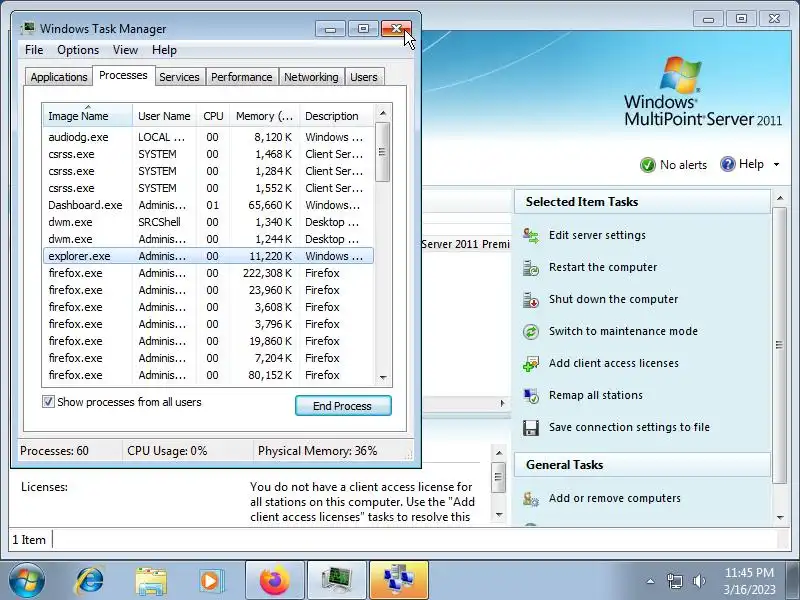Viewport: 800px width, 600px height.
Task: Open Windows Explorer folder icon in taskbar
Action: [x=151, y=581]
